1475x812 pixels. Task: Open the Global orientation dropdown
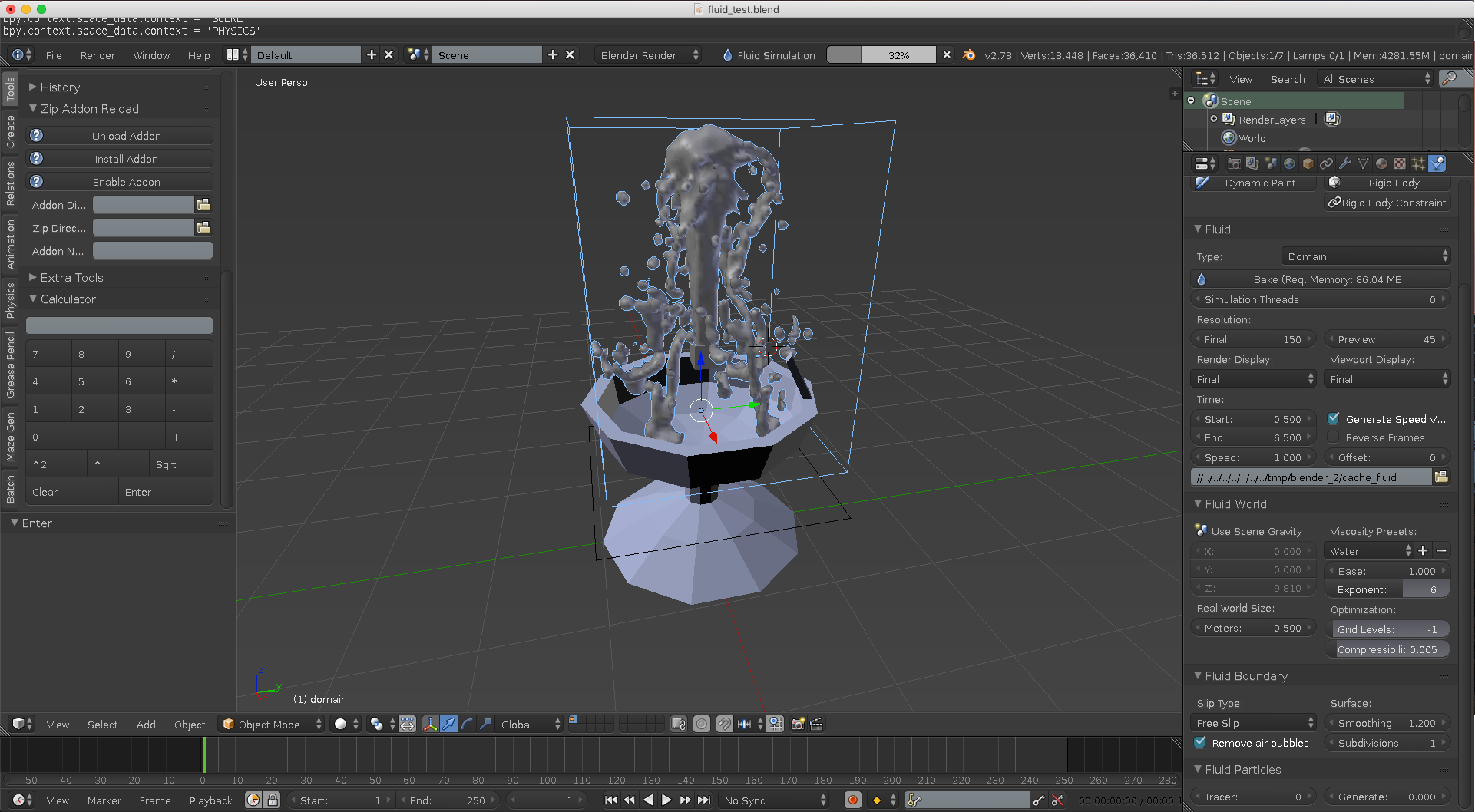[x=531, y=724]
